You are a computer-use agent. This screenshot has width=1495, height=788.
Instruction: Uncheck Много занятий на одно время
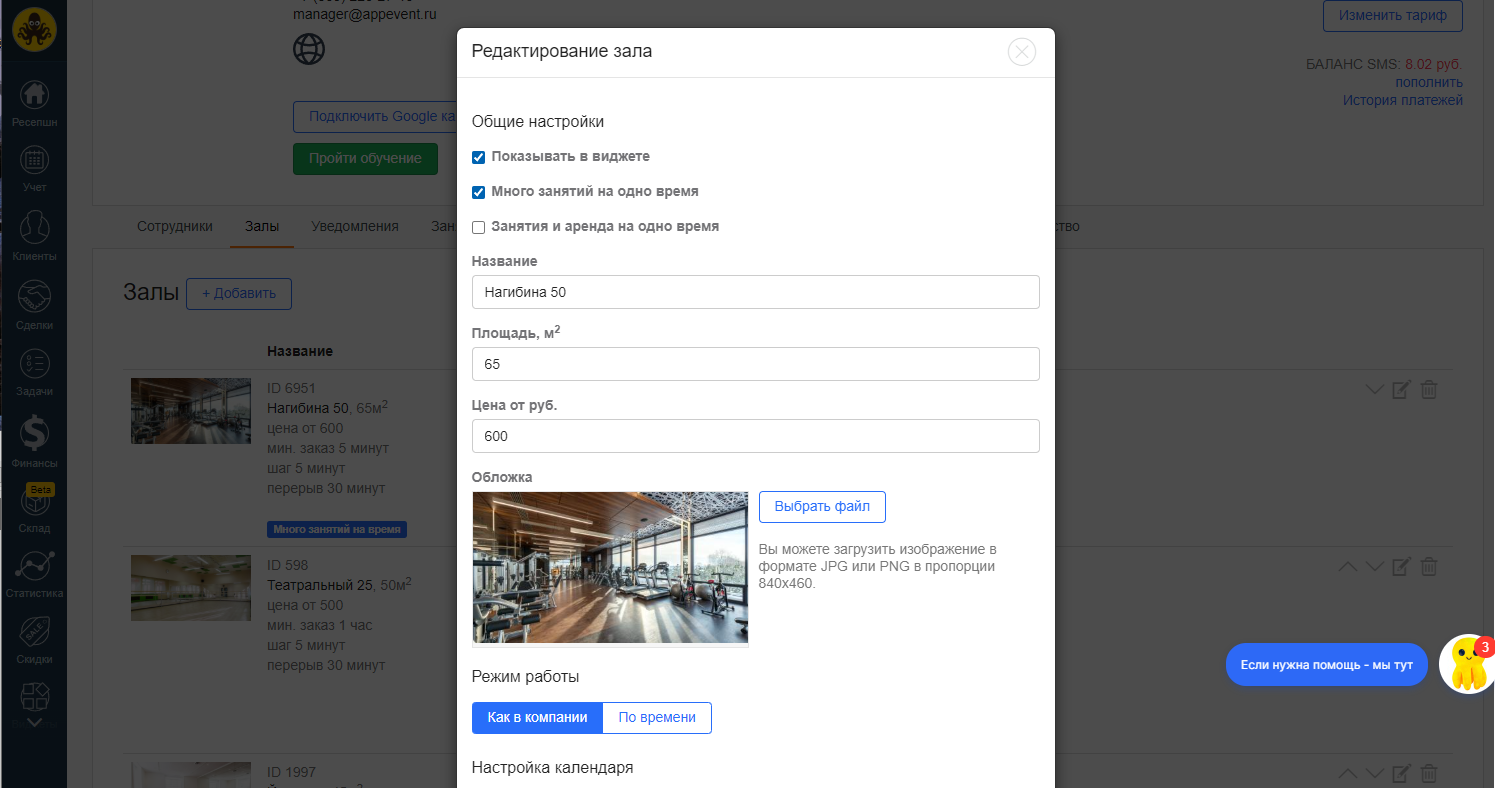point(479,192)
